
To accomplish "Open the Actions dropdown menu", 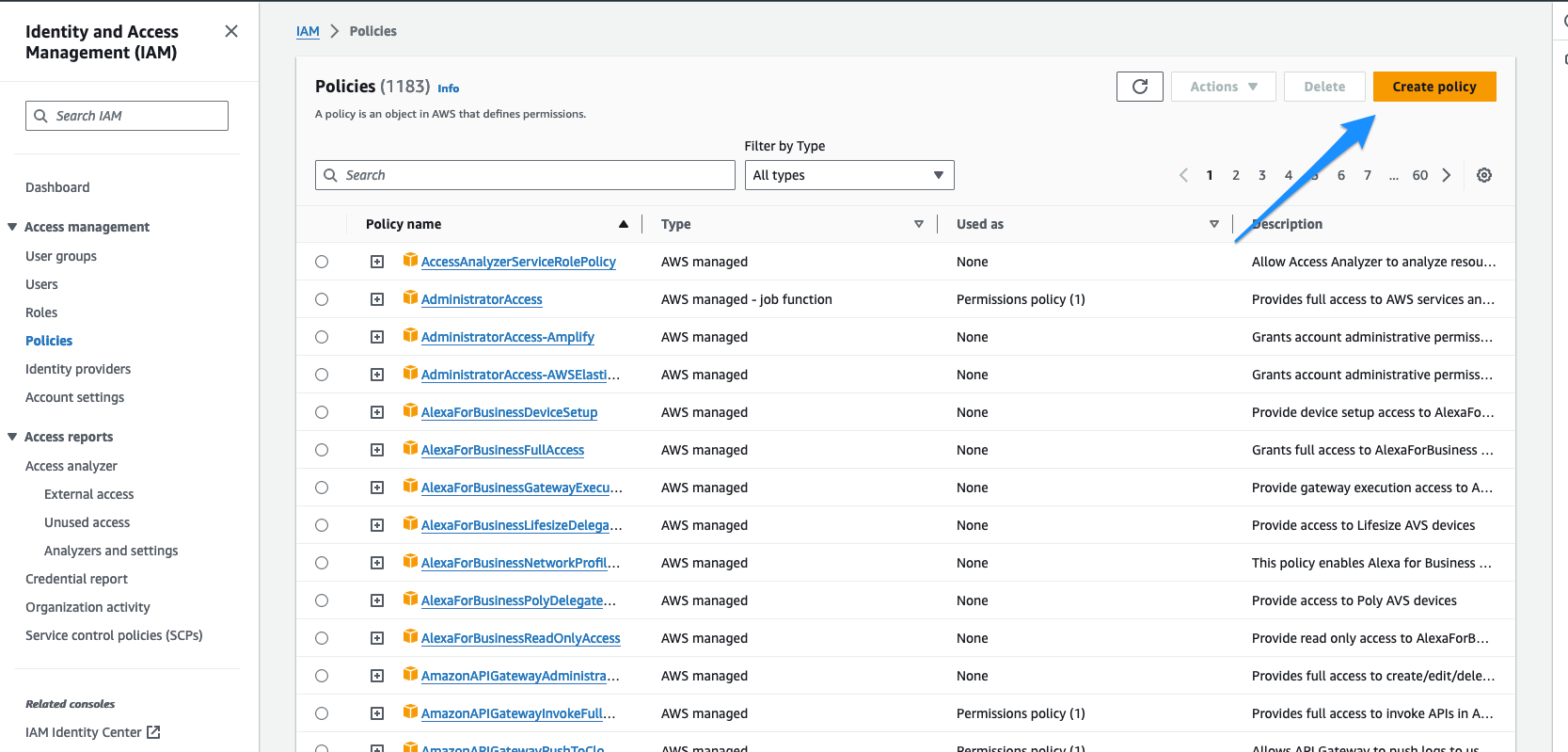I will 1224,87.
